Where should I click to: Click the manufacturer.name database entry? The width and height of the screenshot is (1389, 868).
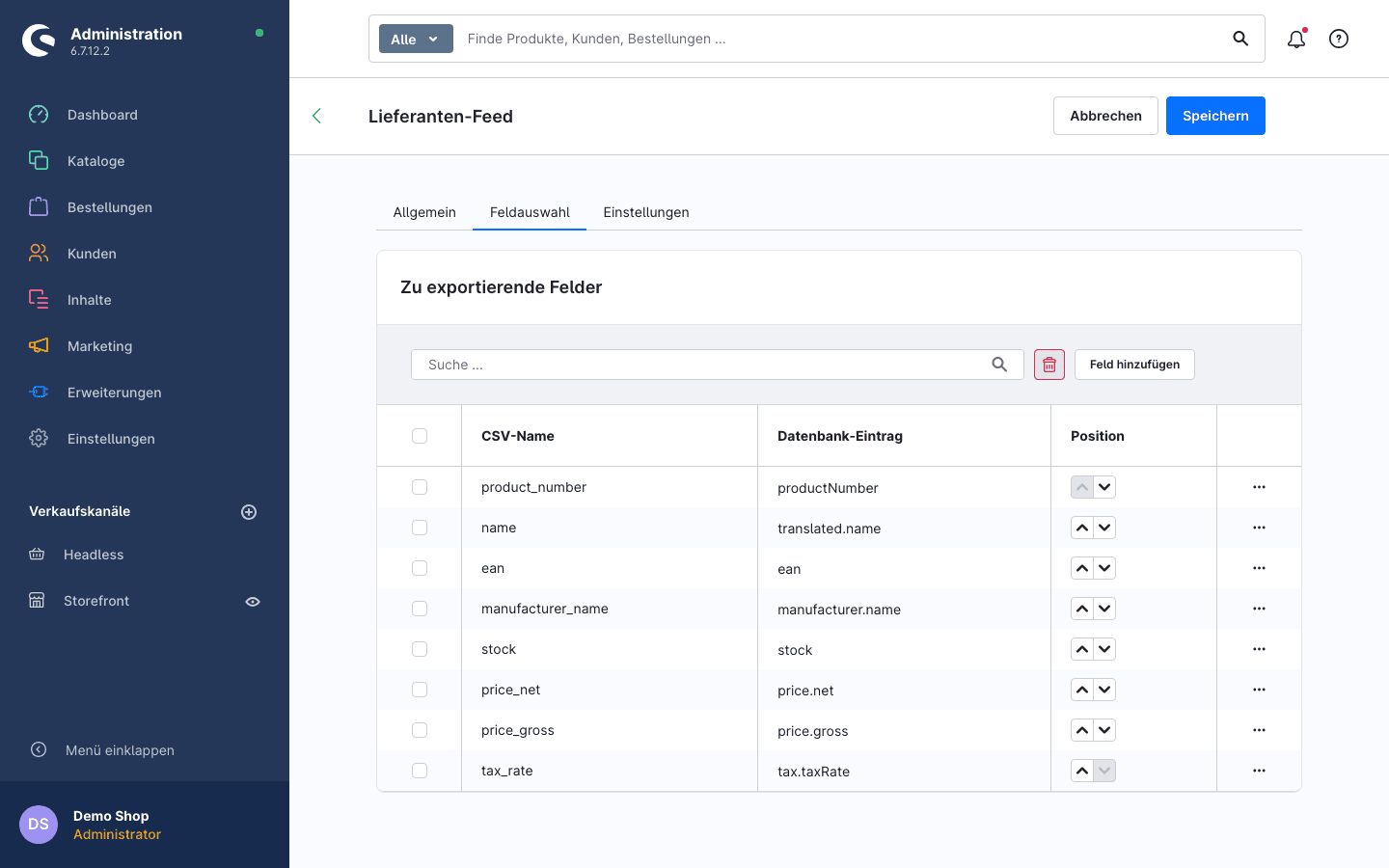click(x=839, y=610)
